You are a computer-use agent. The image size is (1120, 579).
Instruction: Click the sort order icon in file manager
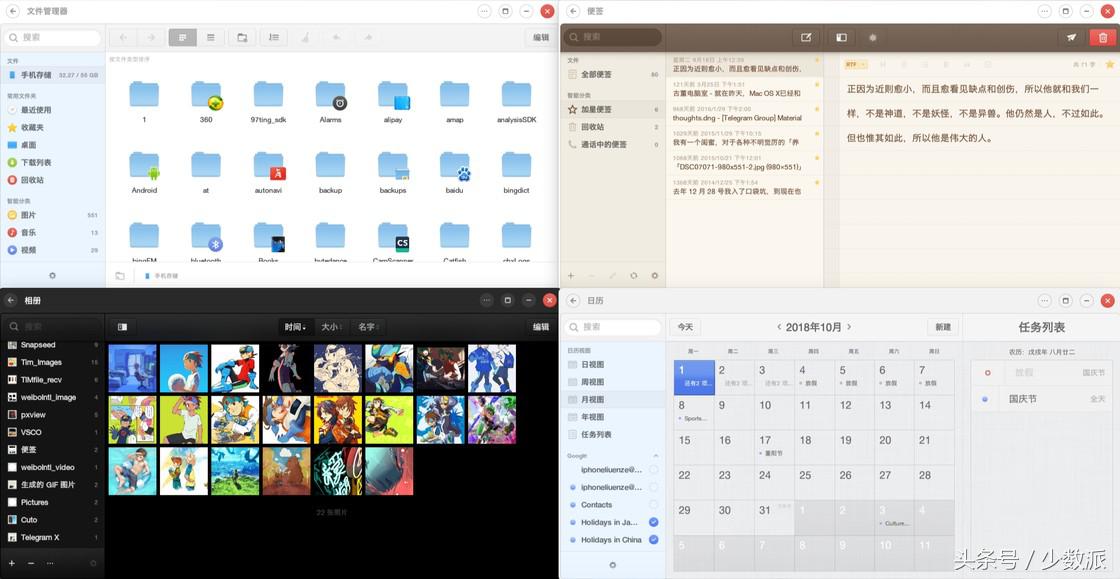[273, 38]
